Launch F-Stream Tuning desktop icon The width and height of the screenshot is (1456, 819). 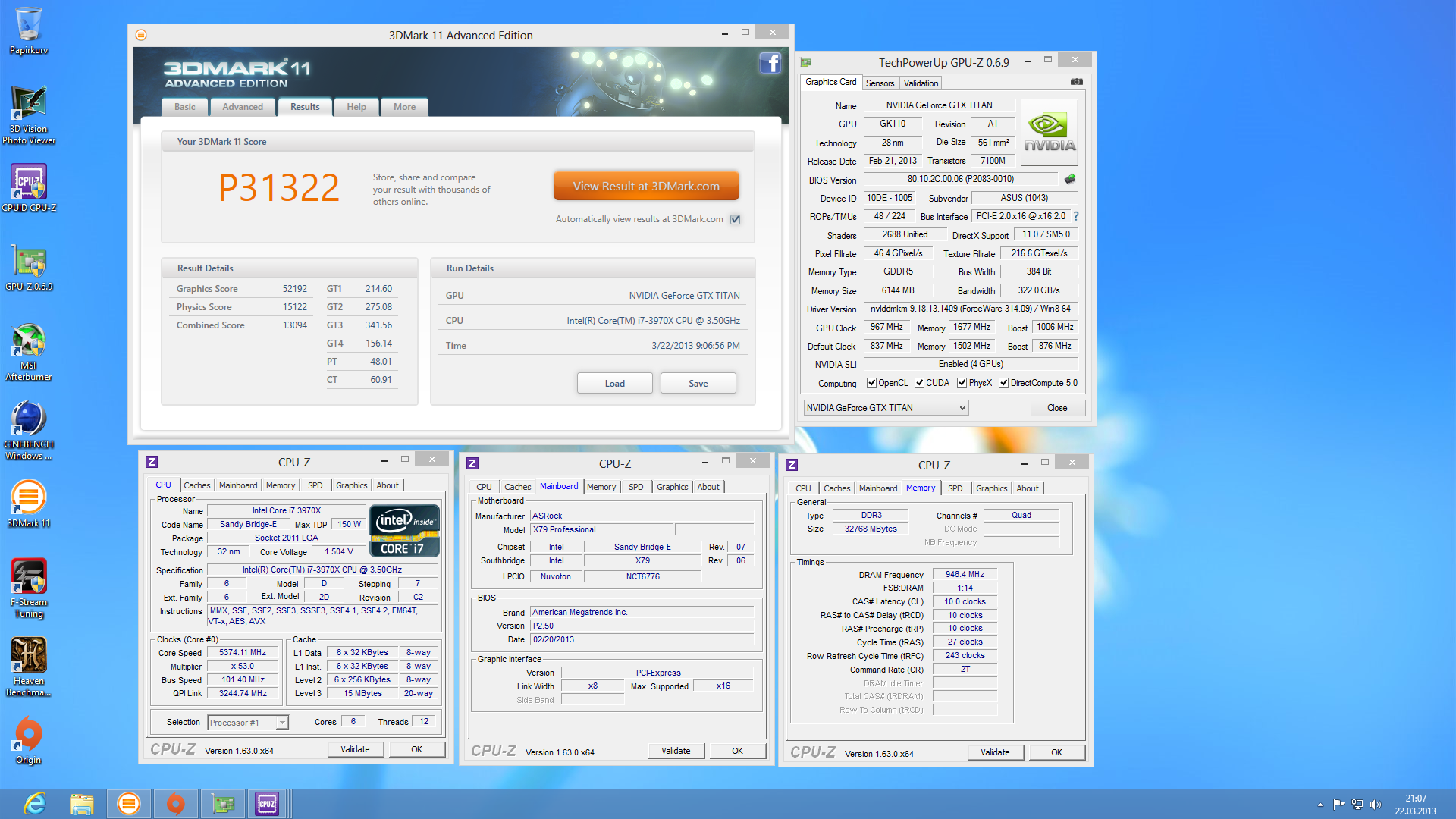tap(29, 588)
